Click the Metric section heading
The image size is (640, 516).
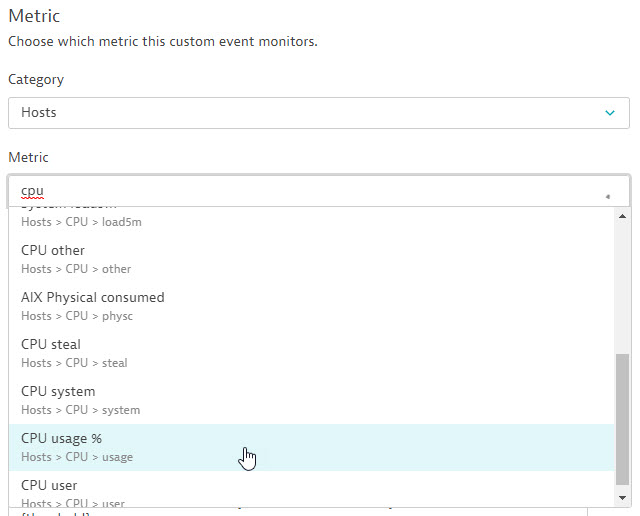coord(34,16)
